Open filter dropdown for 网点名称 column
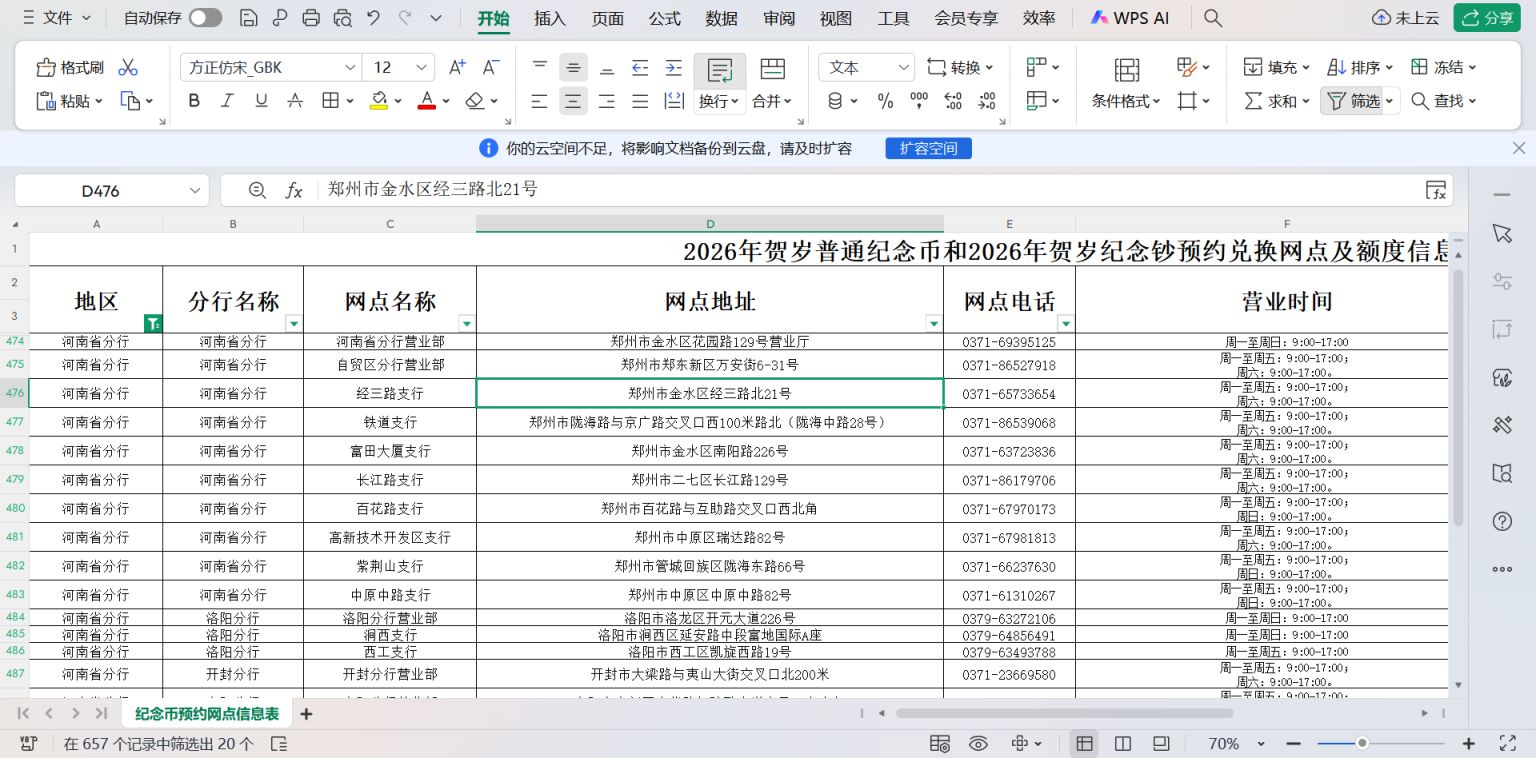Viewport: 1536px width, 758px height. pyautogui.click(x=467, y=323)
